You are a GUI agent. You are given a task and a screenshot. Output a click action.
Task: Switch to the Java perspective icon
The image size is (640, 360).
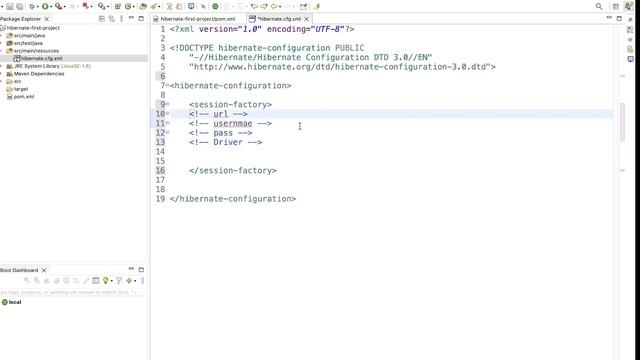629,7
